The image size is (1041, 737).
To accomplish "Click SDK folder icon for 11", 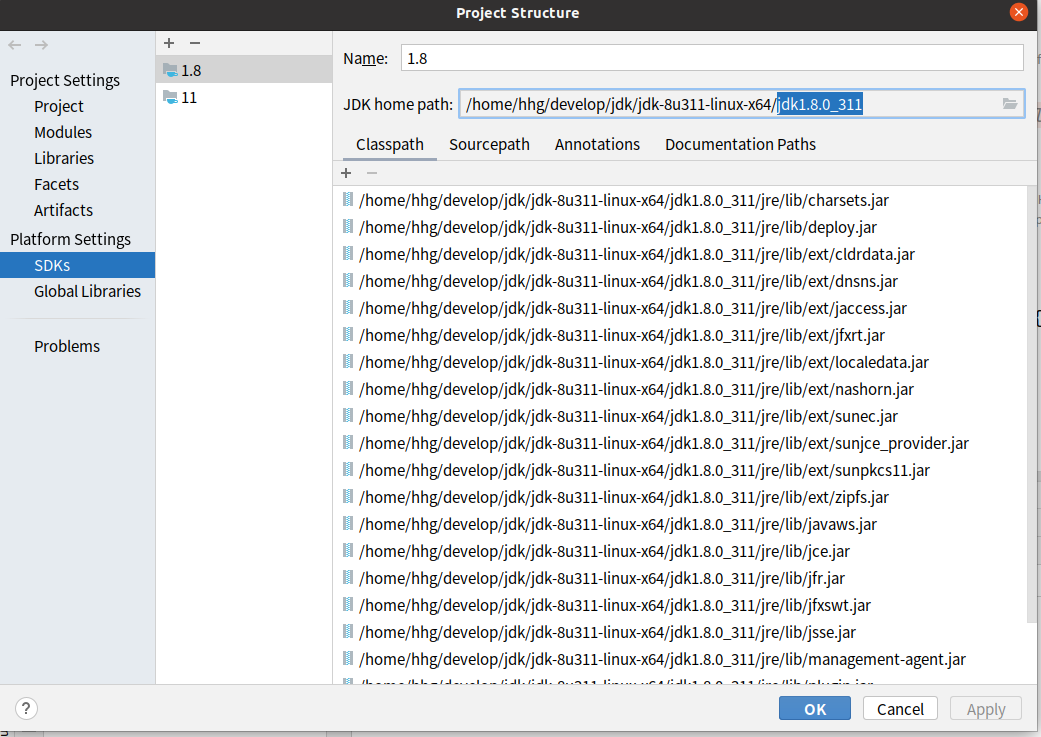I will click(171, 97).
